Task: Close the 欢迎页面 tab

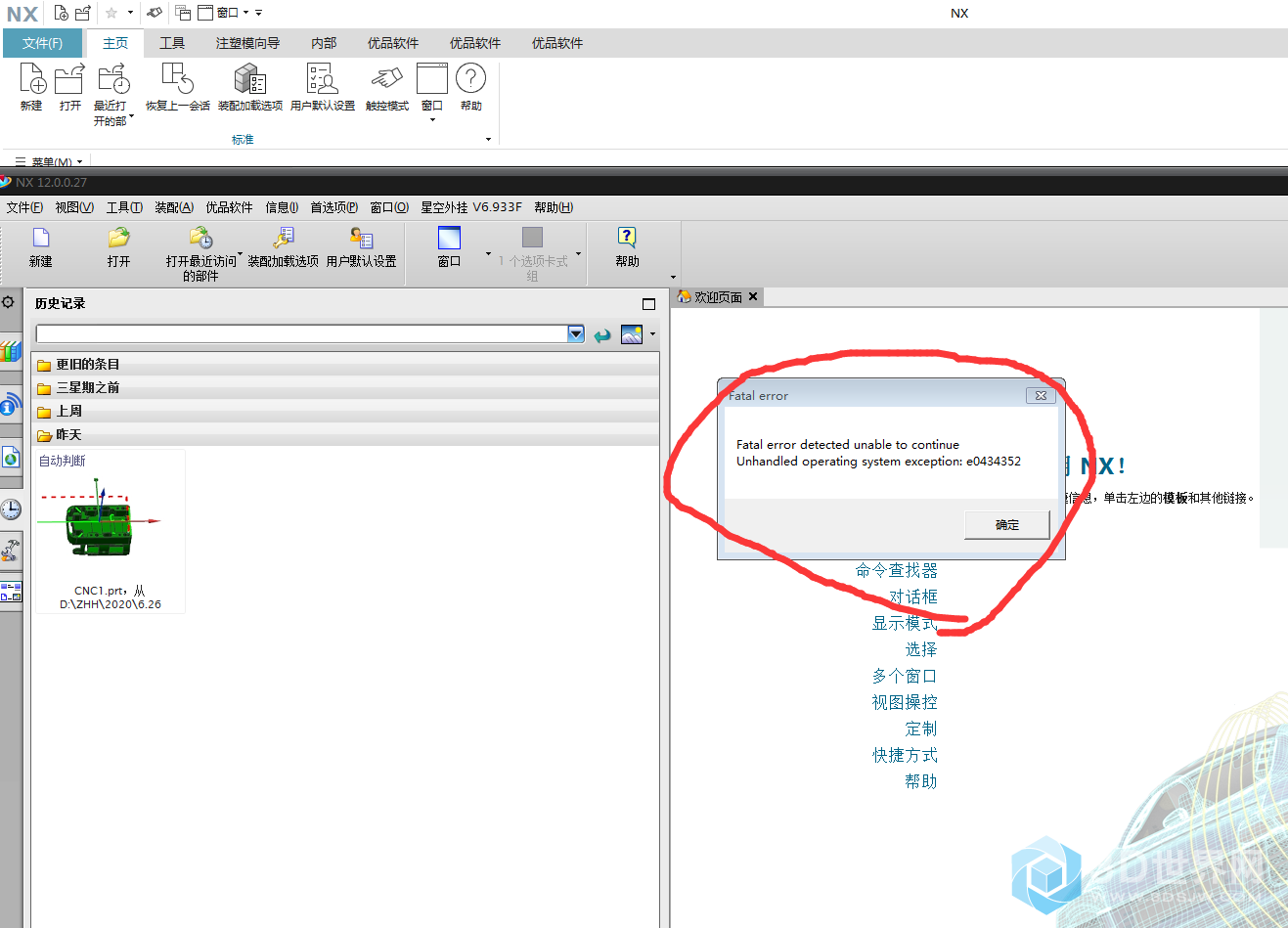Action: pyautogui.click(x=753, y=296)
